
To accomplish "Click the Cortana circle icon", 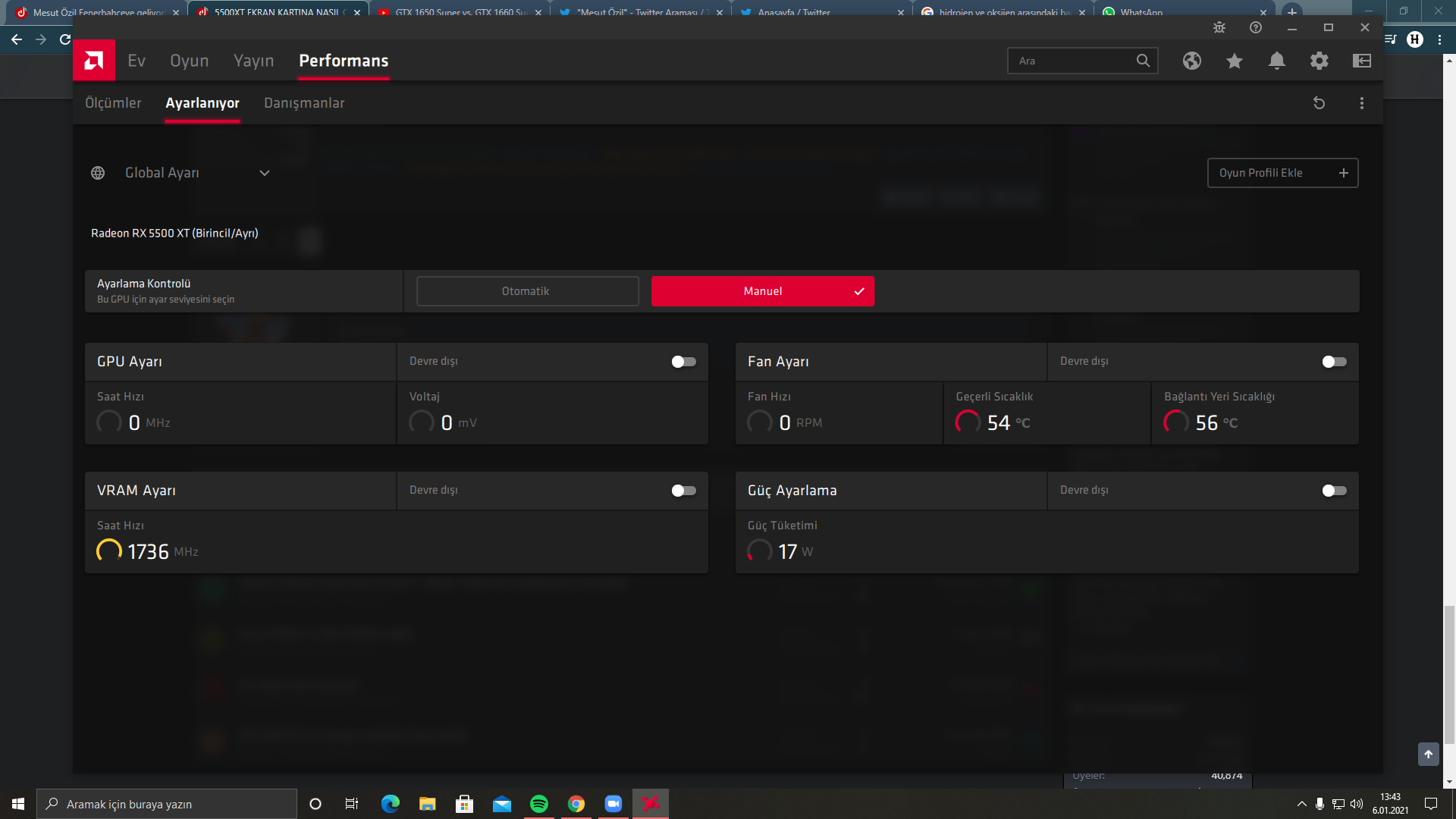I will (315, 804).
